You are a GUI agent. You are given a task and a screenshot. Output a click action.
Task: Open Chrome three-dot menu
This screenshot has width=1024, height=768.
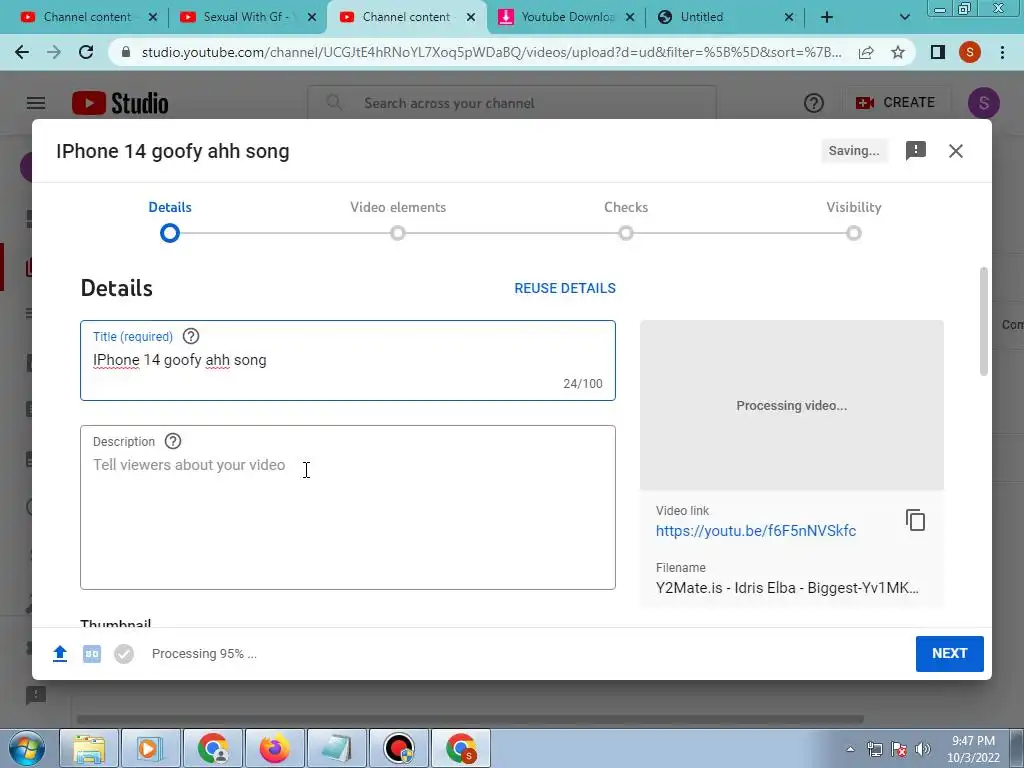point(1002,52)
